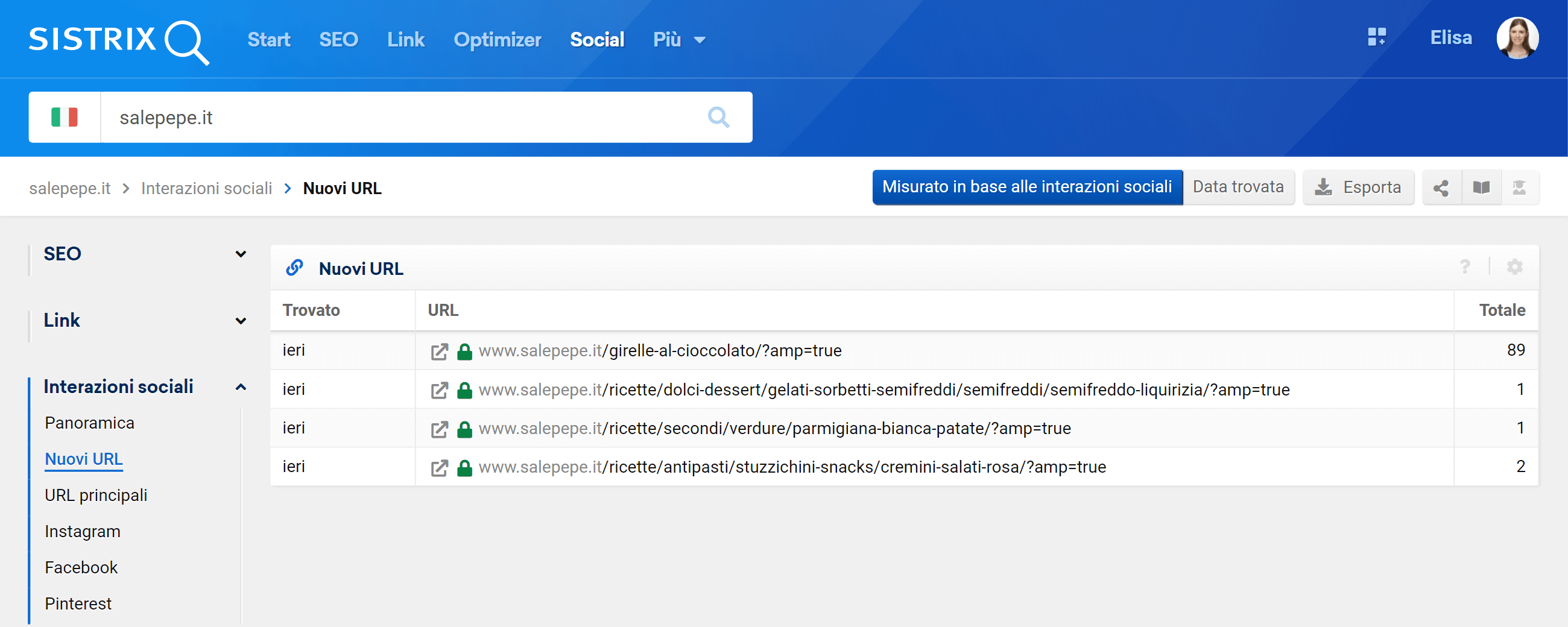
Task: Open parmigiana-bianca-patate URL externally
Action: [439, 429]
